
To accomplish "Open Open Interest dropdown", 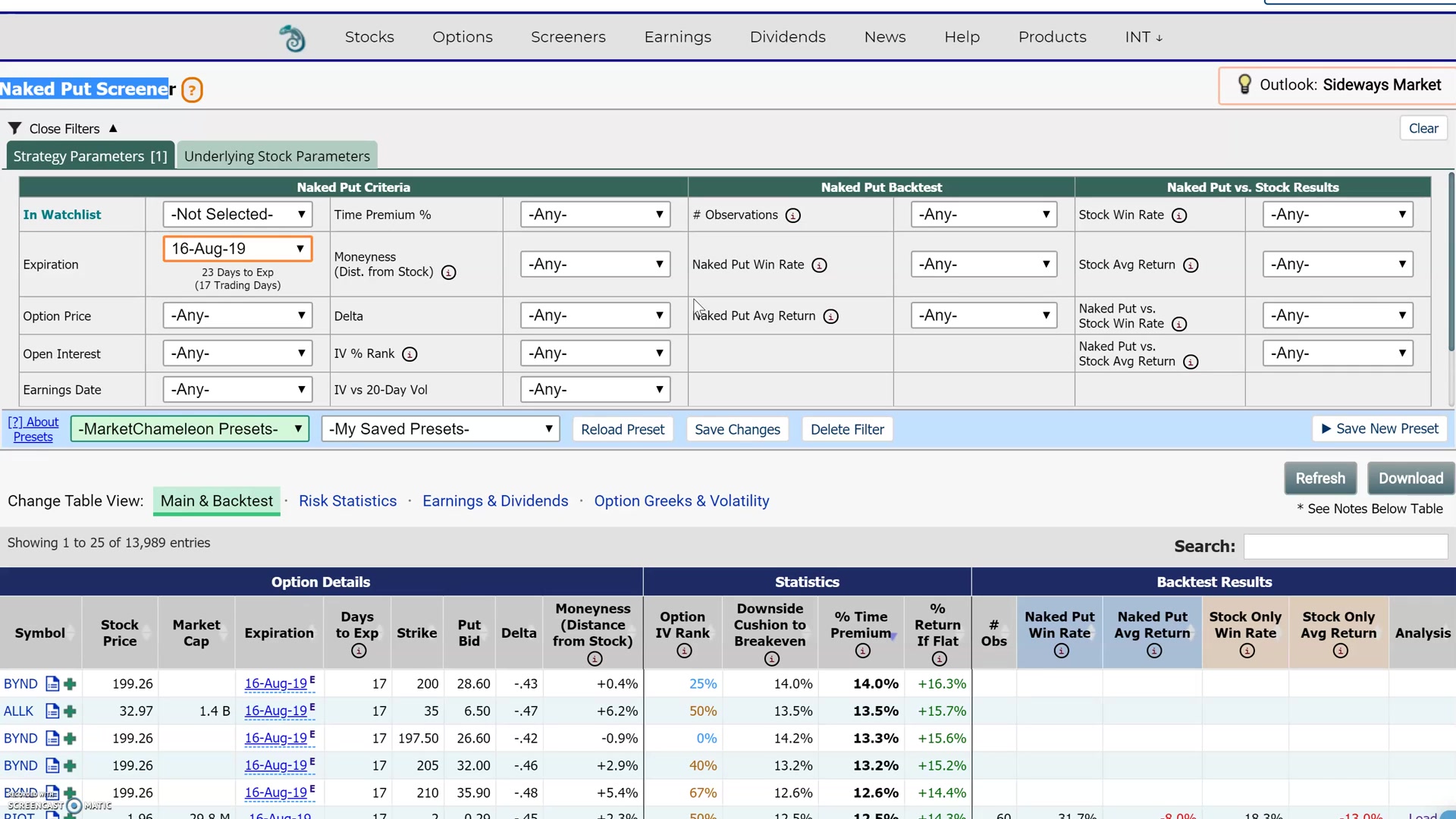I will click(237, 353).
